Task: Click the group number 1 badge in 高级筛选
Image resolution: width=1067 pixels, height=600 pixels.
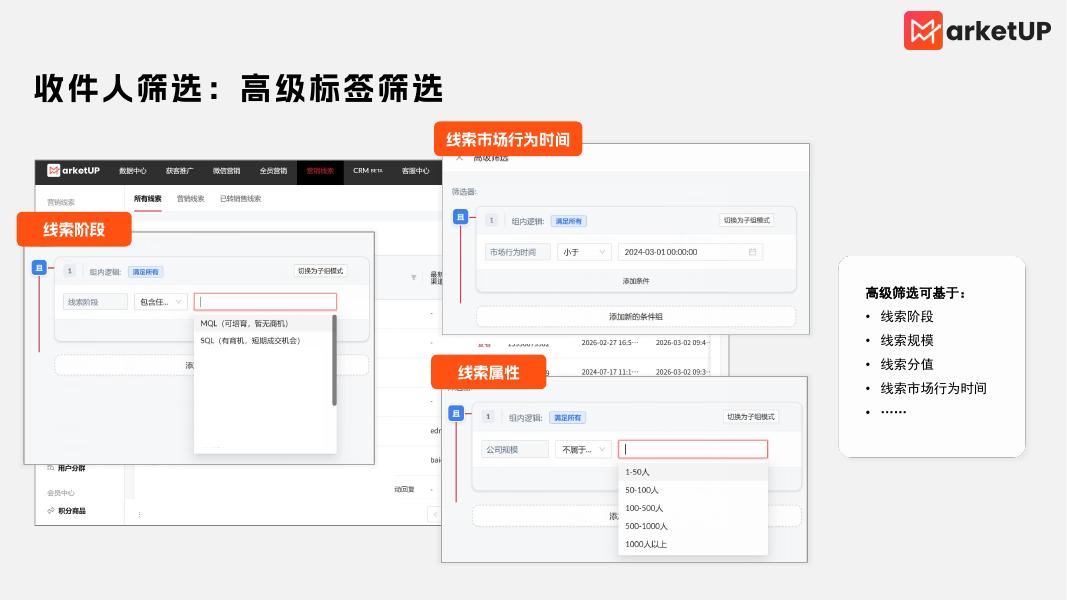Action: (x=492, y=220)
